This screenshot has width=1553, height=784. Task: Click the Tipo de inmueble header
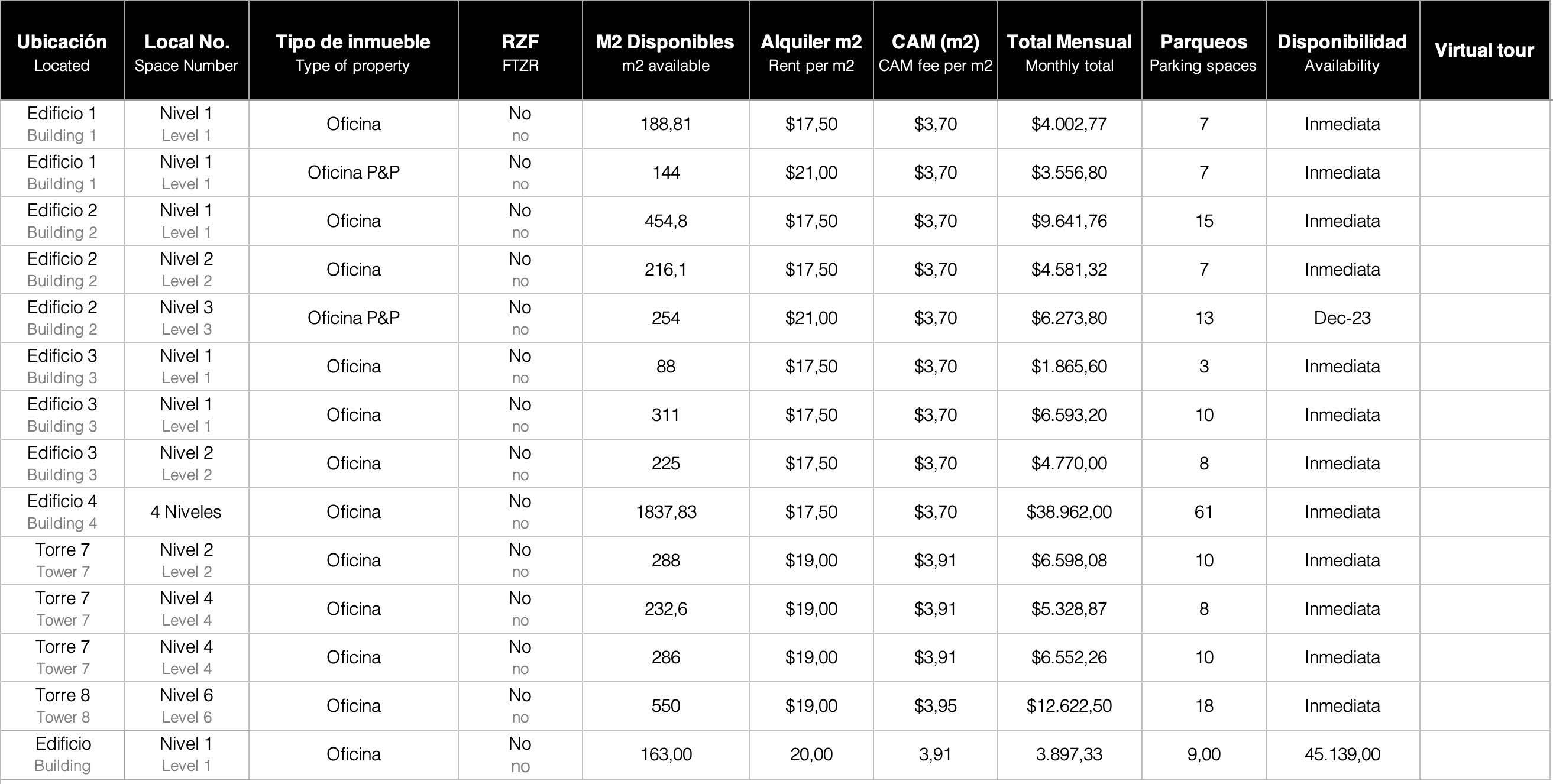coord(352,51)
